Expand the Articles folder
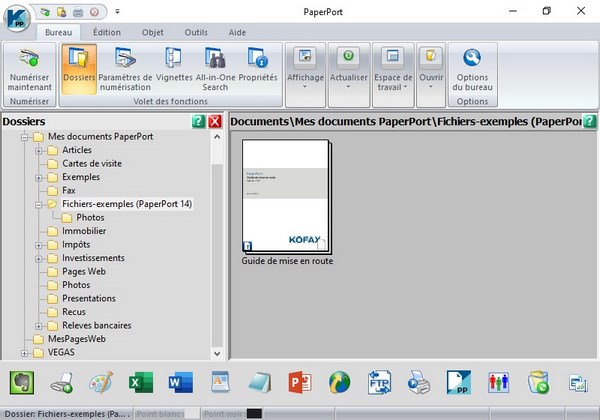Screen dimensions: 600x420 39,151
